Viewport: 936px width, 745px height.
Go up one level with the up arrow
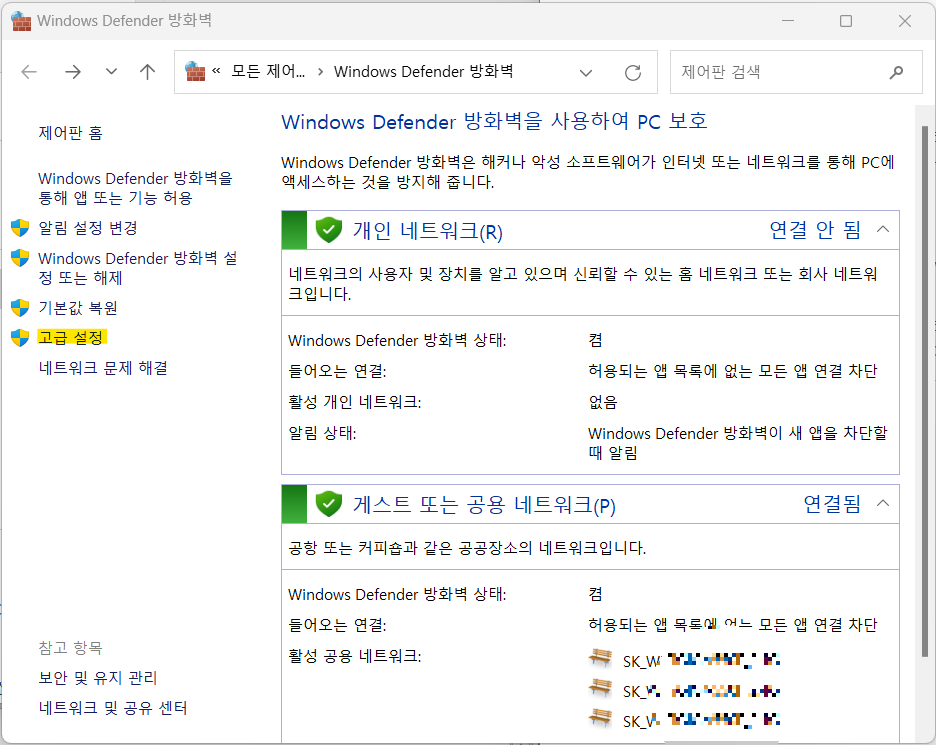(147, 72)
